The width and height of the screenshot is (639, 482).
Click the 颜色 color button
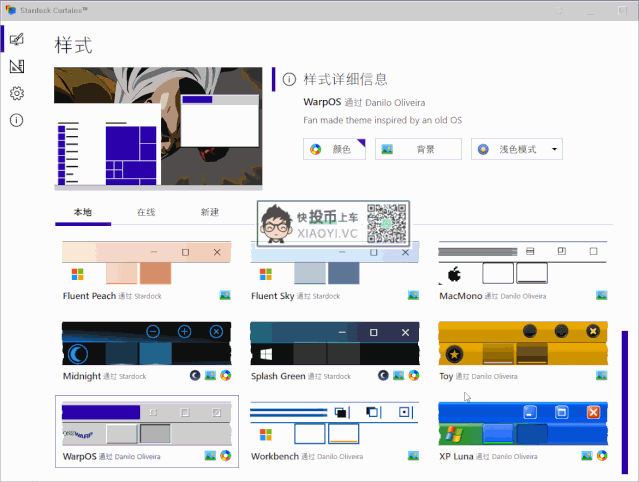tap(334, 149)
